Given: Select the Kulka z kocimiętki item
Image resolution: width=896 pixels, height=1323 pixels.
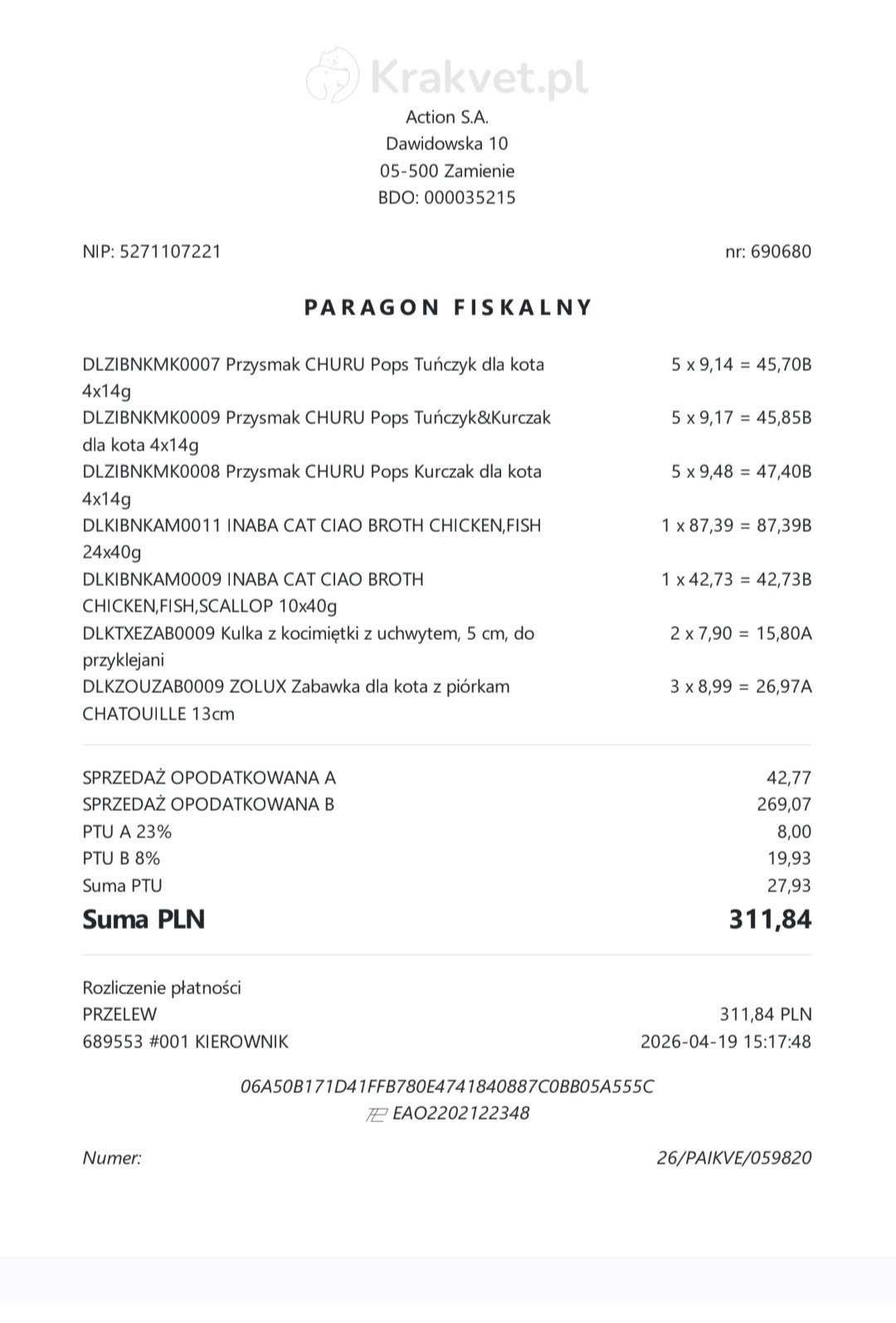Looking at the screenshot, I should [447, 646].
